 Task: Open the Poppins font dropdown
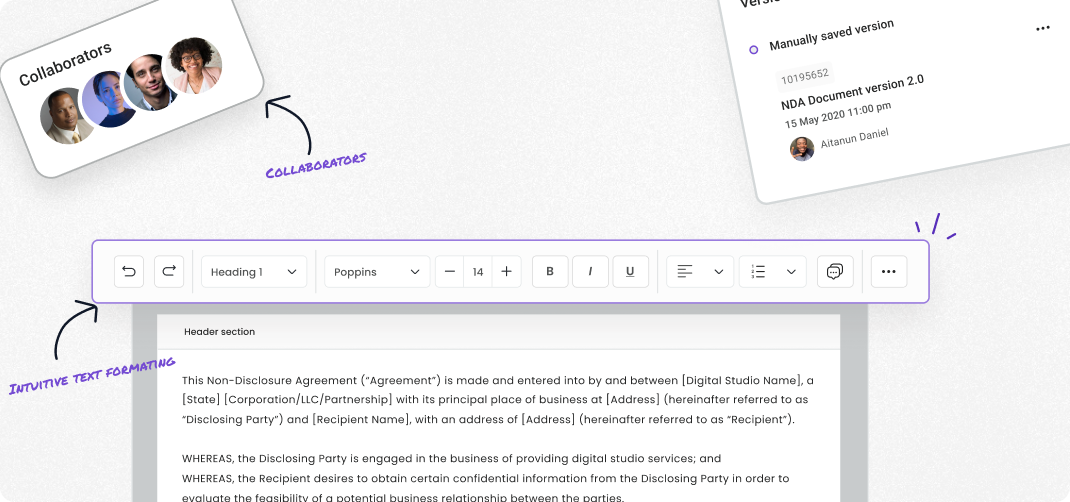[x=377, y=271]
